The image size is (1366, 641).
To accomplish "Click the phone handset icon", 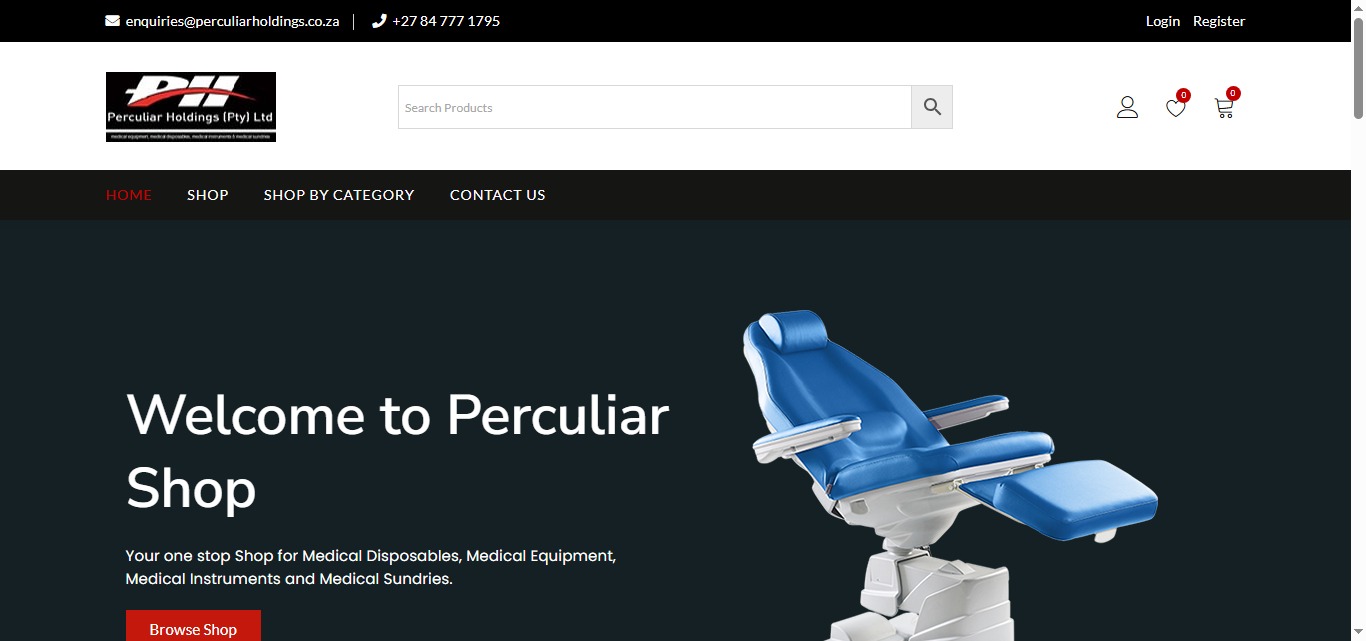I will (379, 21).
